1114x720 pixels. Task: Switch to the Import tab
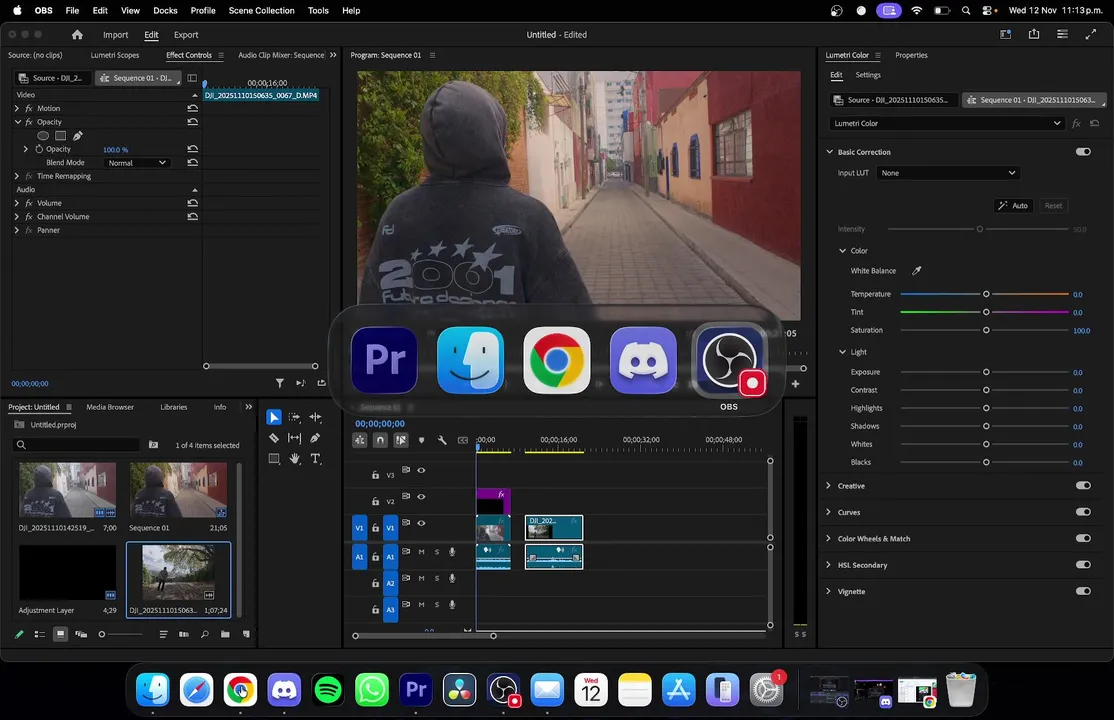[x=115, y=35]
